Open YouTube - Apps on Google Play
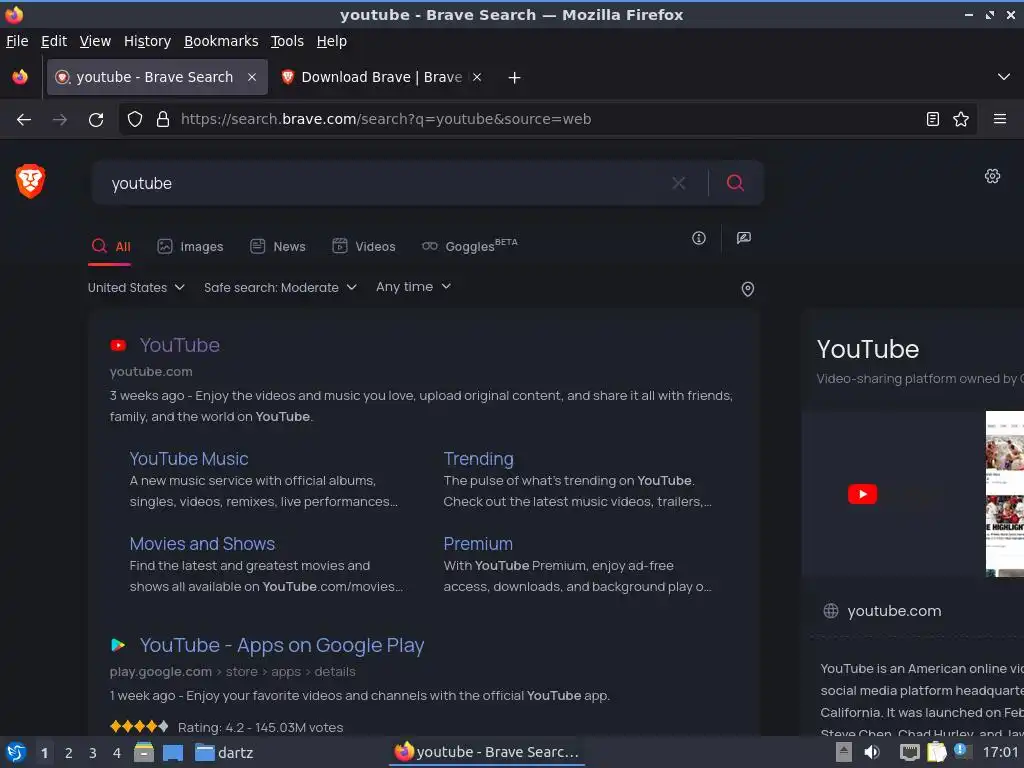The height and width of the screenshot is (768, 1024). tap(281, 645)
